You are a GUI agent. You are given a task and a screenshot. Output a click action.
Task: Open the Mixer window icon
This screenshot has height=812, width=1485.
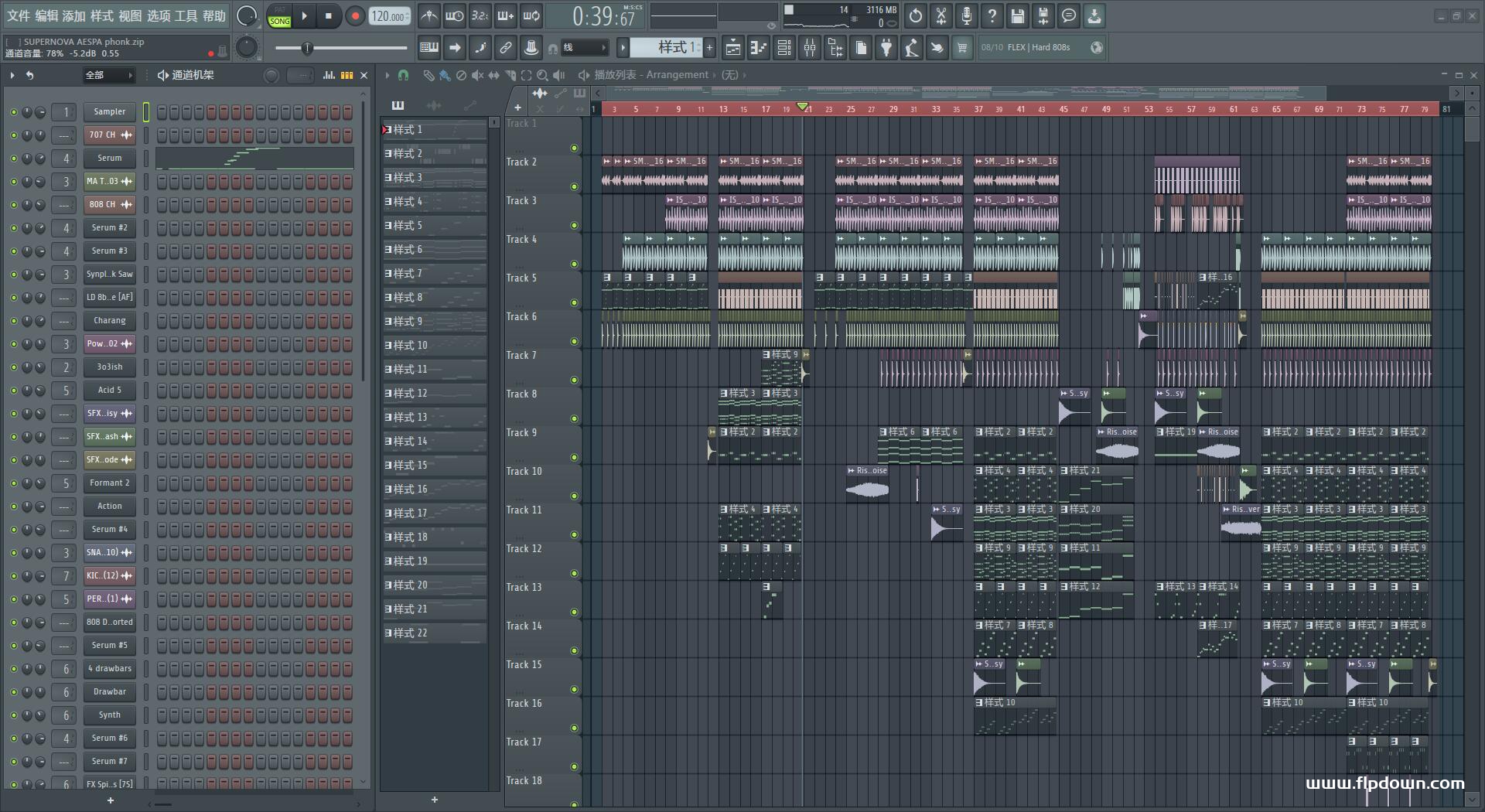click(x=810, y=48)
